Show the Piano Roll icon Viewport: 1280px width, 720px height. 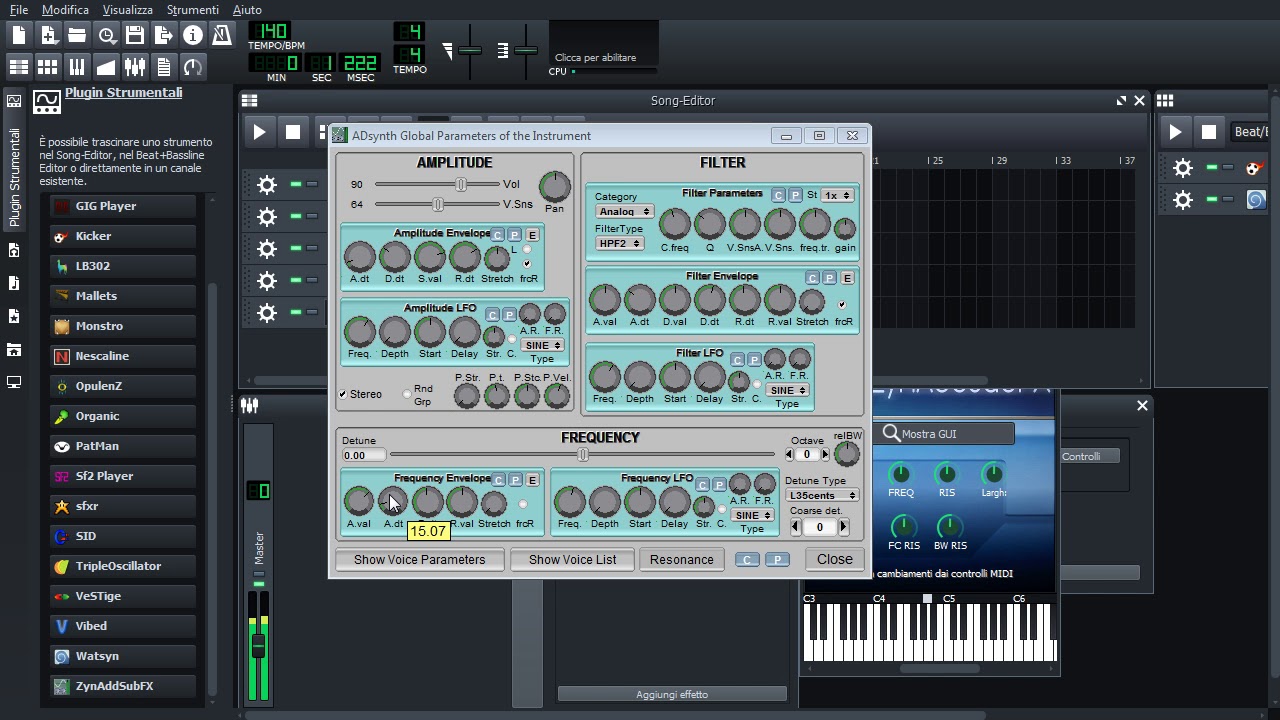click(77, 67)
